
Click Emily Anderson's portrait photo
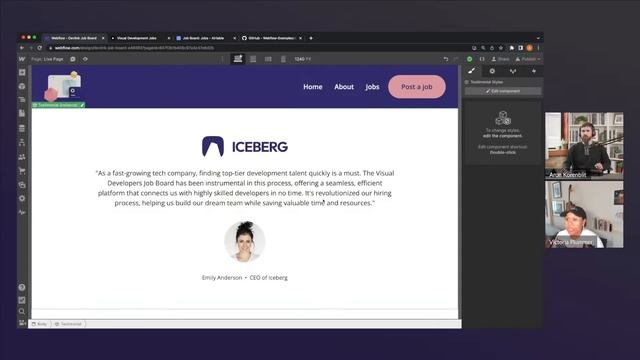[244, 241]
